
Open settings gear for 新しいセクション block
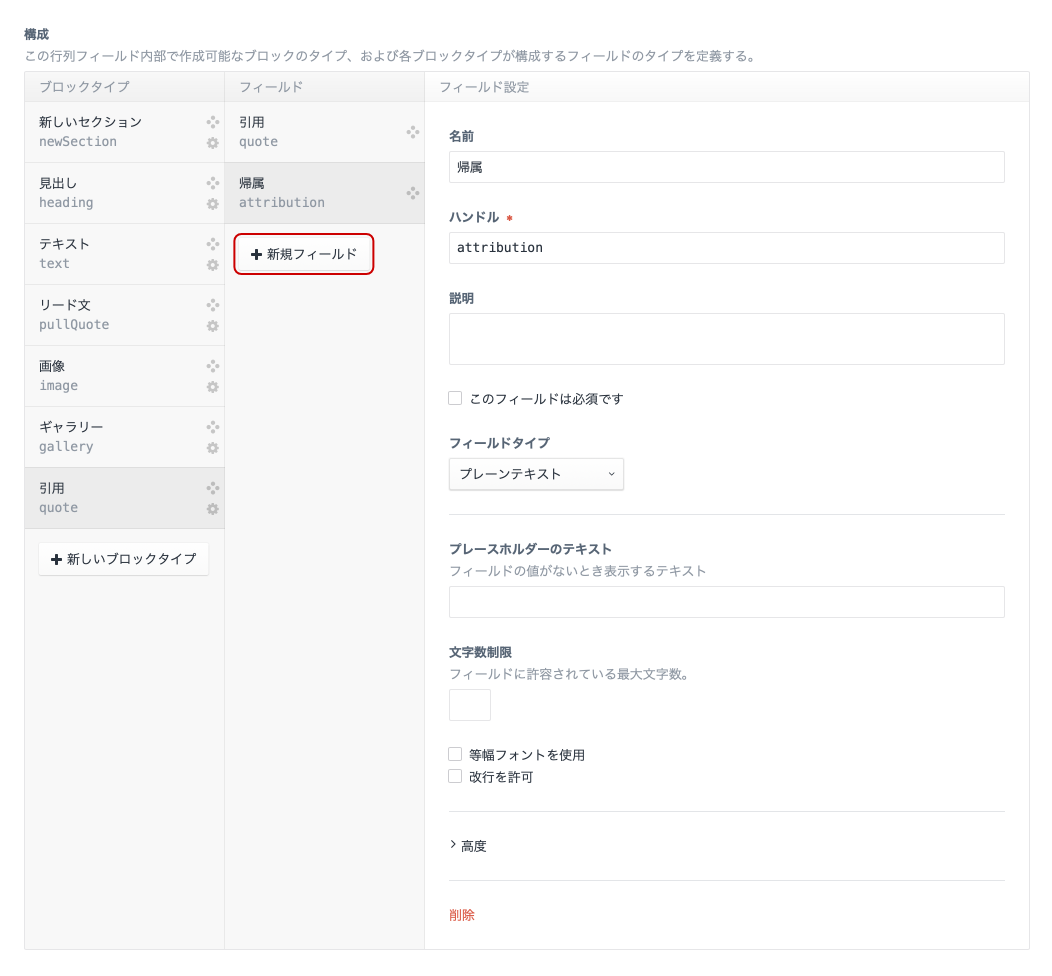coord(212,143)
